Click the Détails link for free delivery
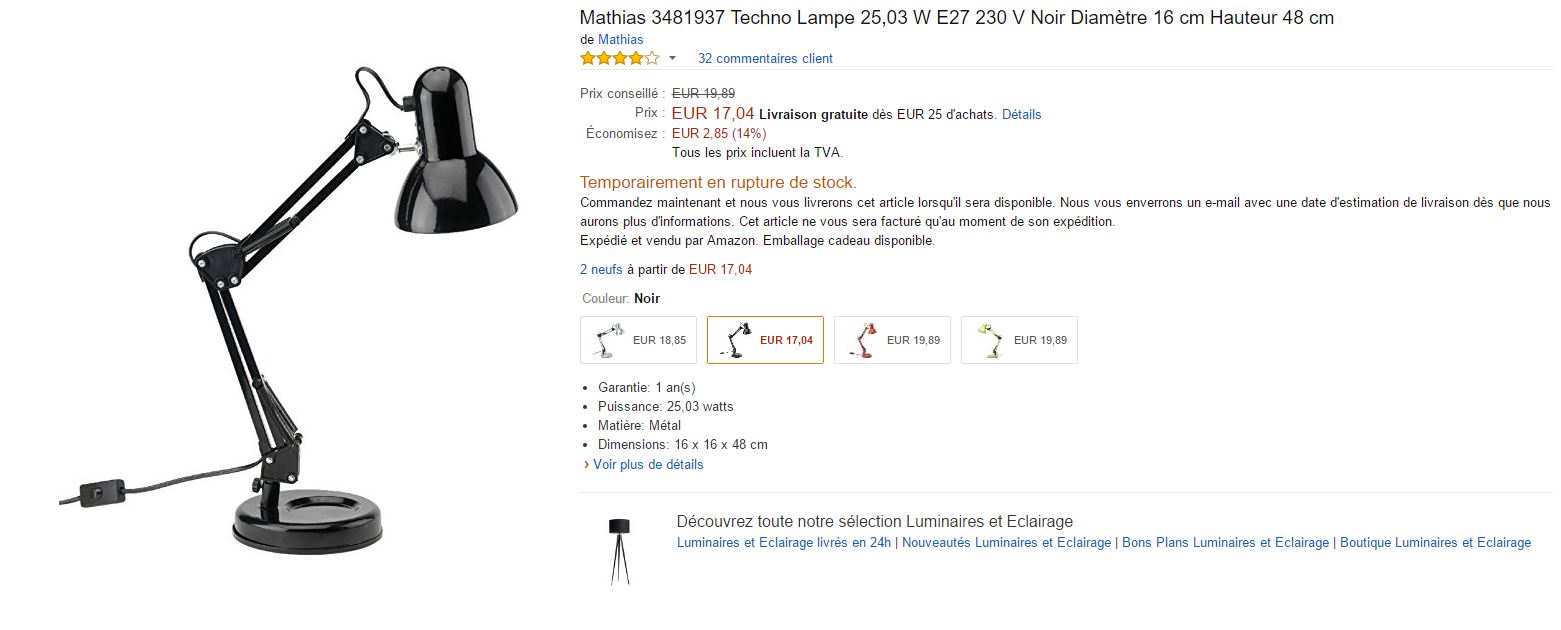Screen dimensions: 1561x630 pos(1021,114)
